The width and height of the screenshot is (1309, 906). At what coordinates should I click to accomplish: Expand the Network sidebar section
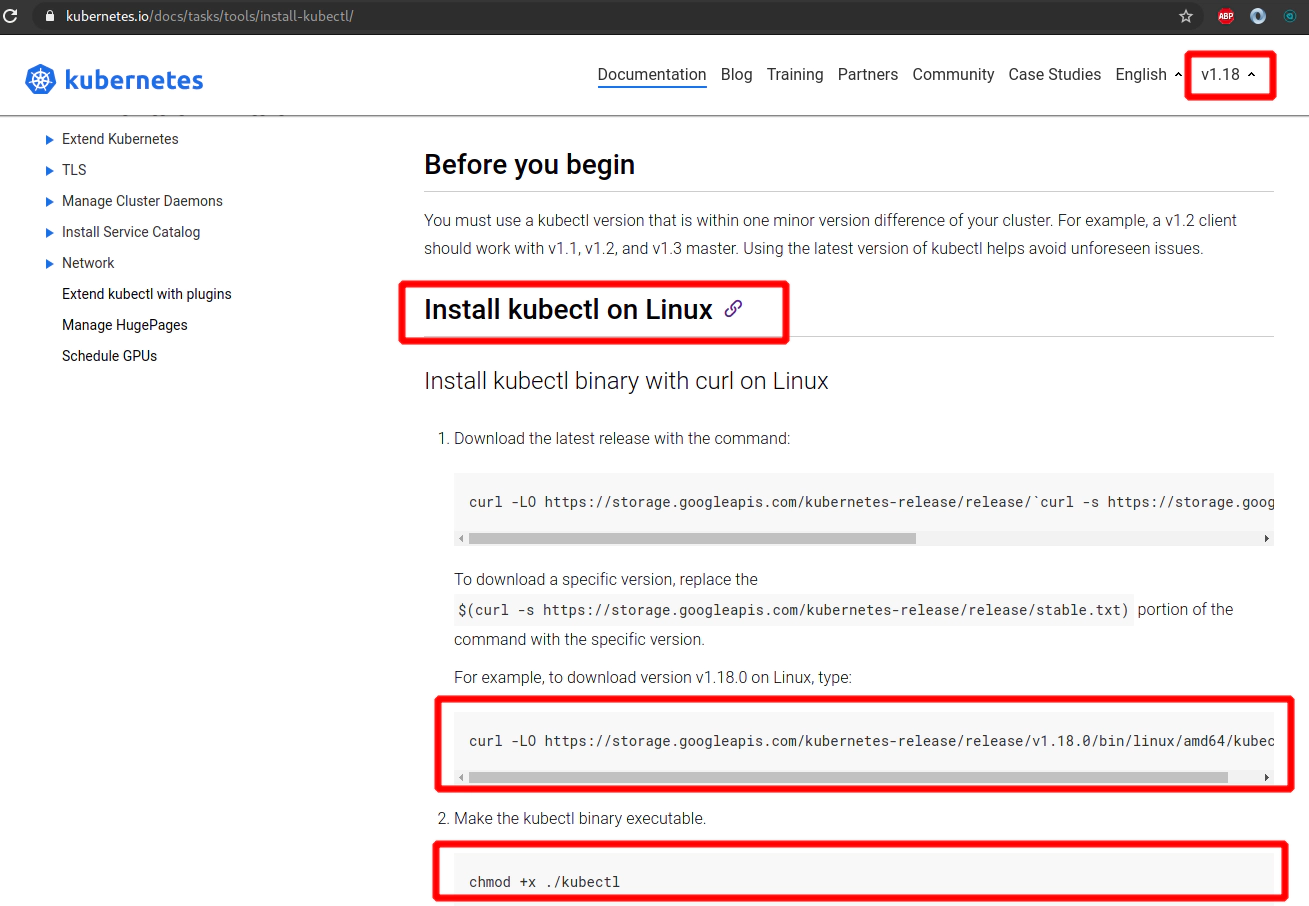tap(49, 263)
